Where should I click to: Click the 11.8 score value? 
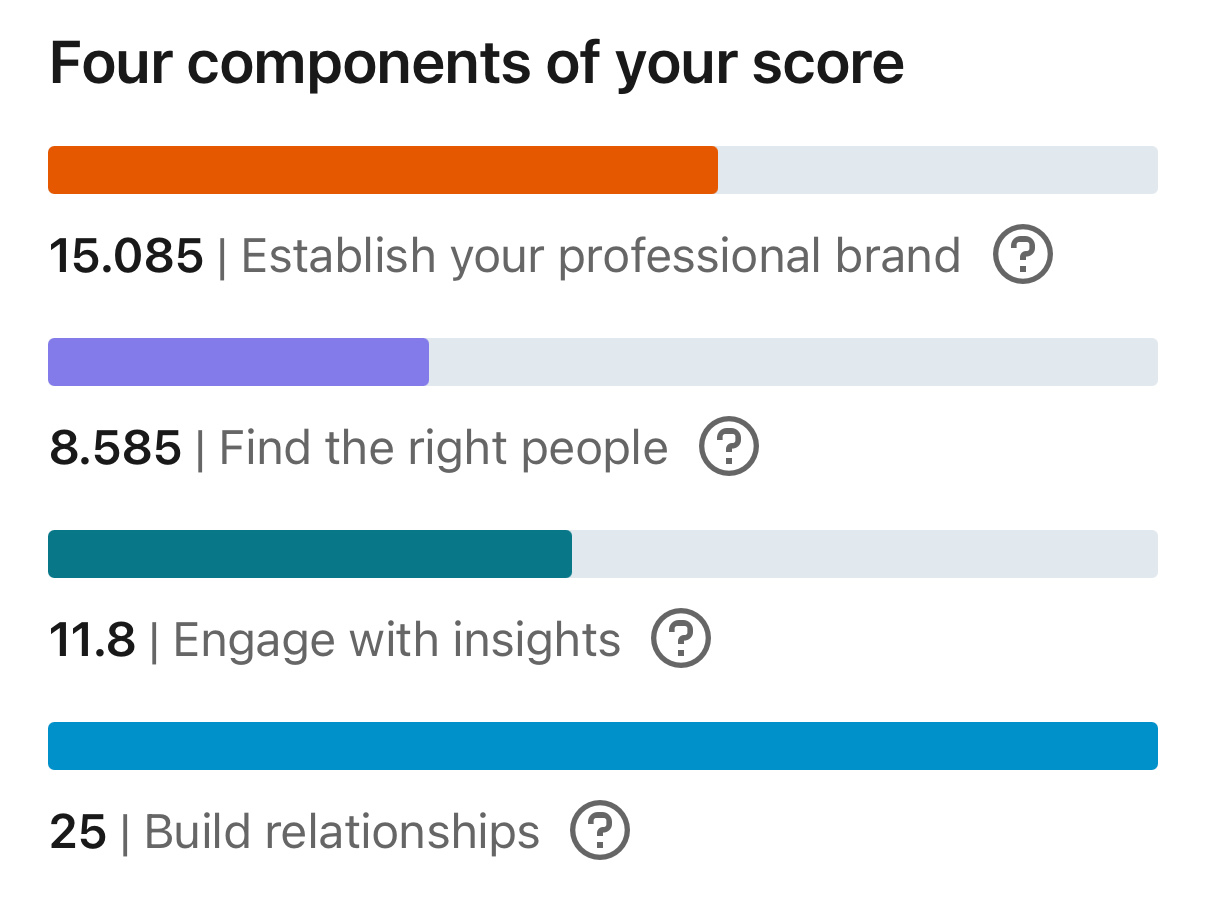point(92,640)
